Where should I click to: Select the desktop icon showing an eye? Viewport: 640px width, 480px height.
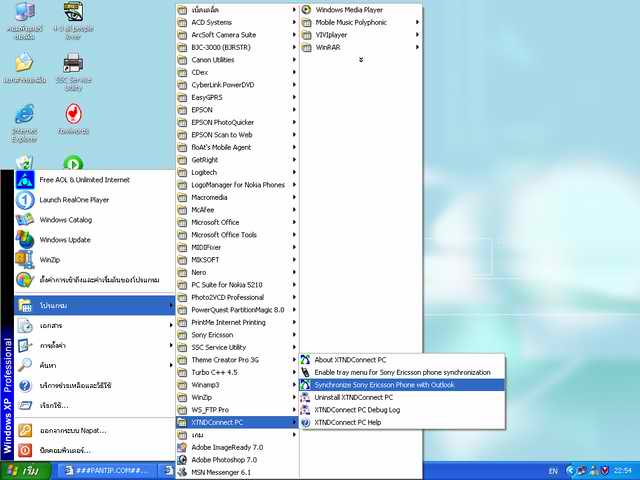[73, 20]
